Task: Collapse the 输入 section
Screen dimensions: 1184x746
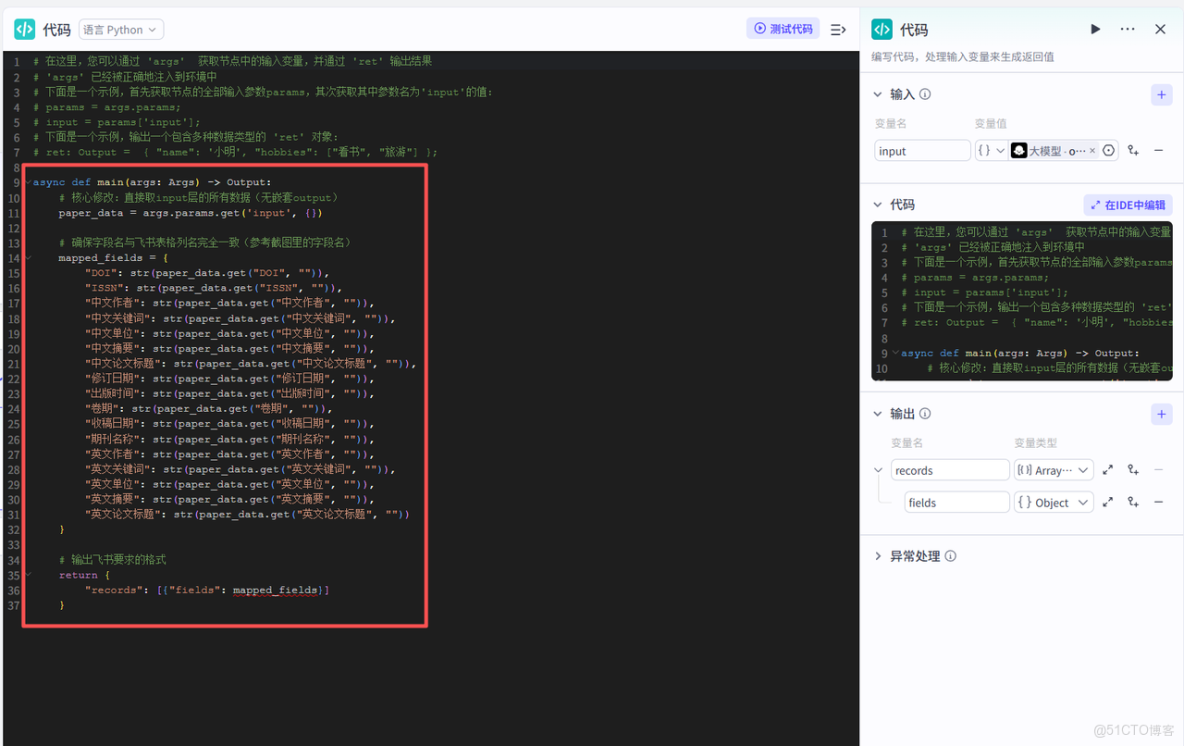Action: tap(878, 94)
